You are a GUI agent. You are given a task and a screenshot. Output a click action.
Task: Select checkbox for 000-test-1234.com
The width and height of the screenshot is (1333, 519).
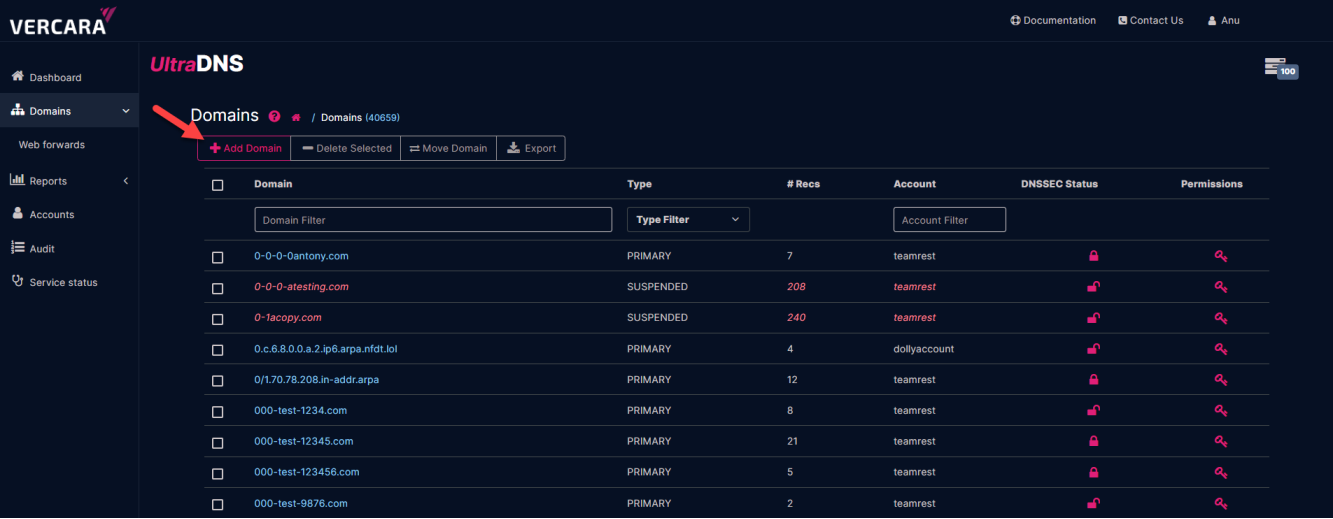coord(218,412)
